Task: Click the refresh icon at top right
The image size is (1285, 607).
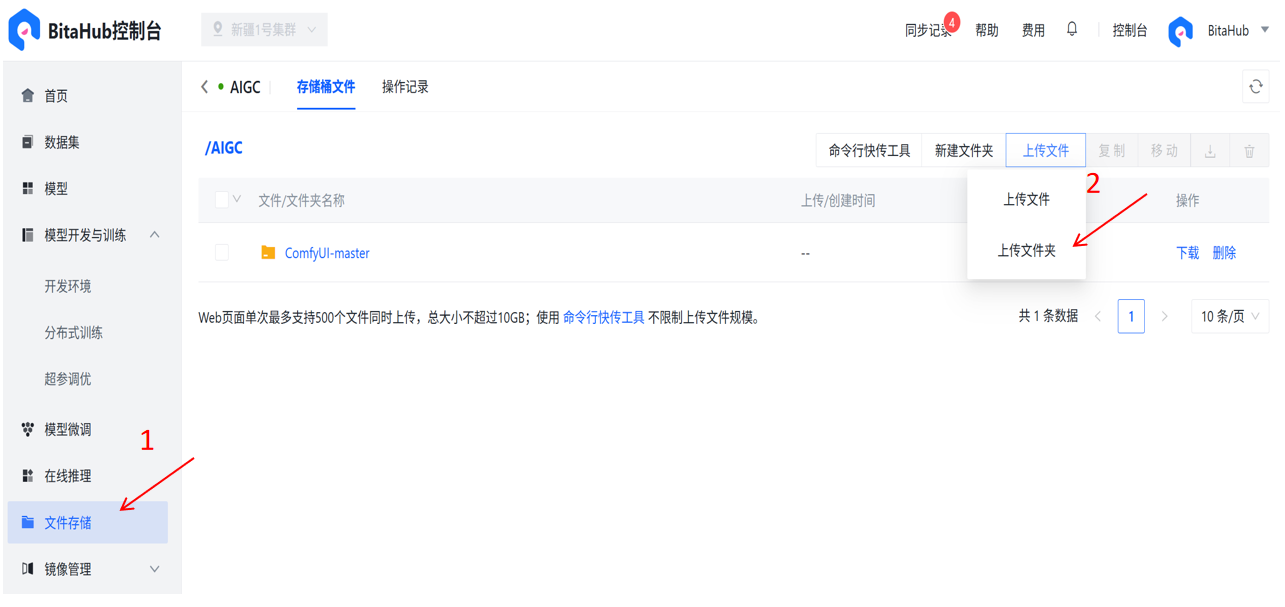Action: click(x=1256, y=87)
